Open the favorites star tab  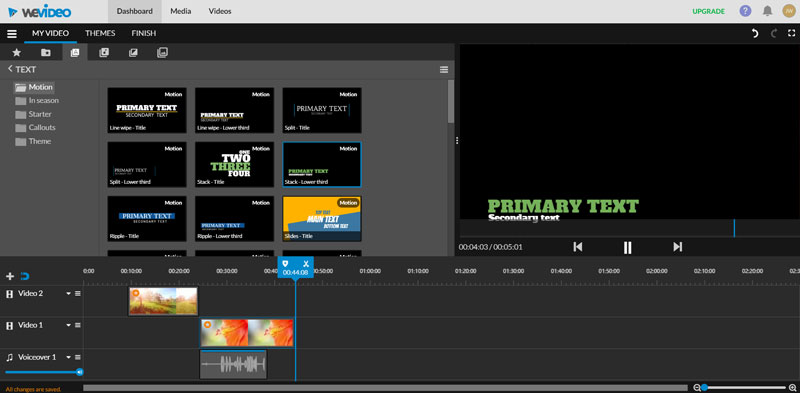16,52
